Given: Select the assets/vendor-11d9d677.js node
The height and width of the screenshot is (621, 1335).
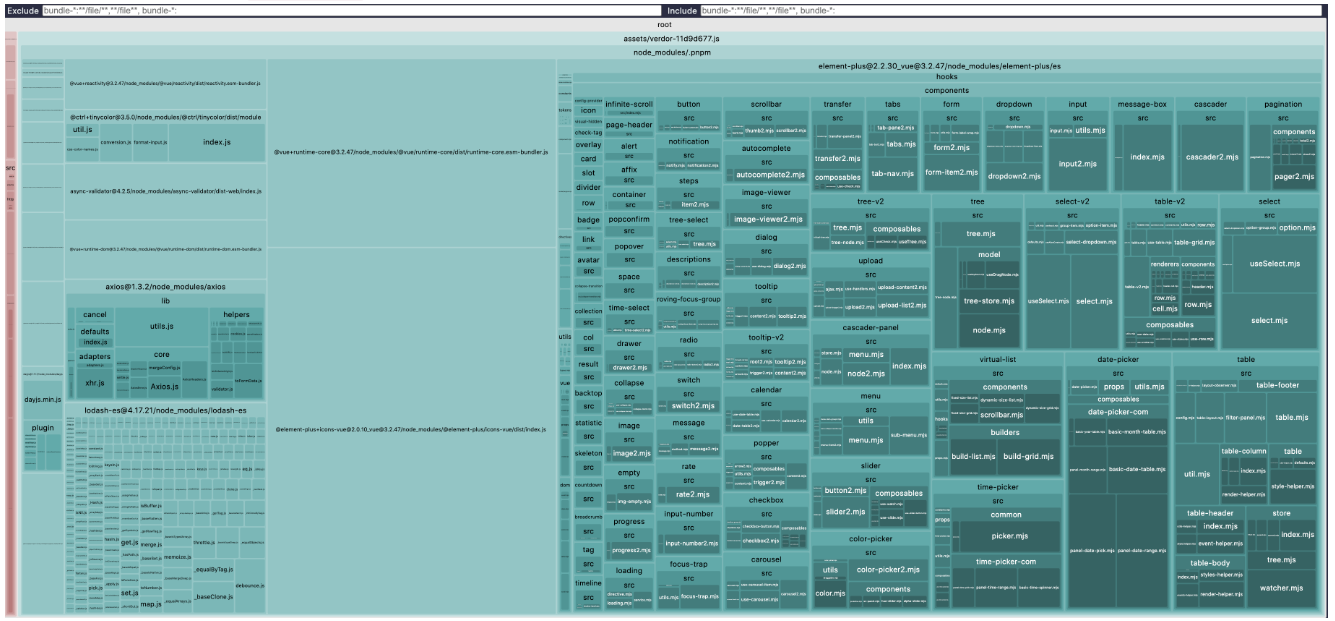Looking at the screenshot, I should [671, 38].
